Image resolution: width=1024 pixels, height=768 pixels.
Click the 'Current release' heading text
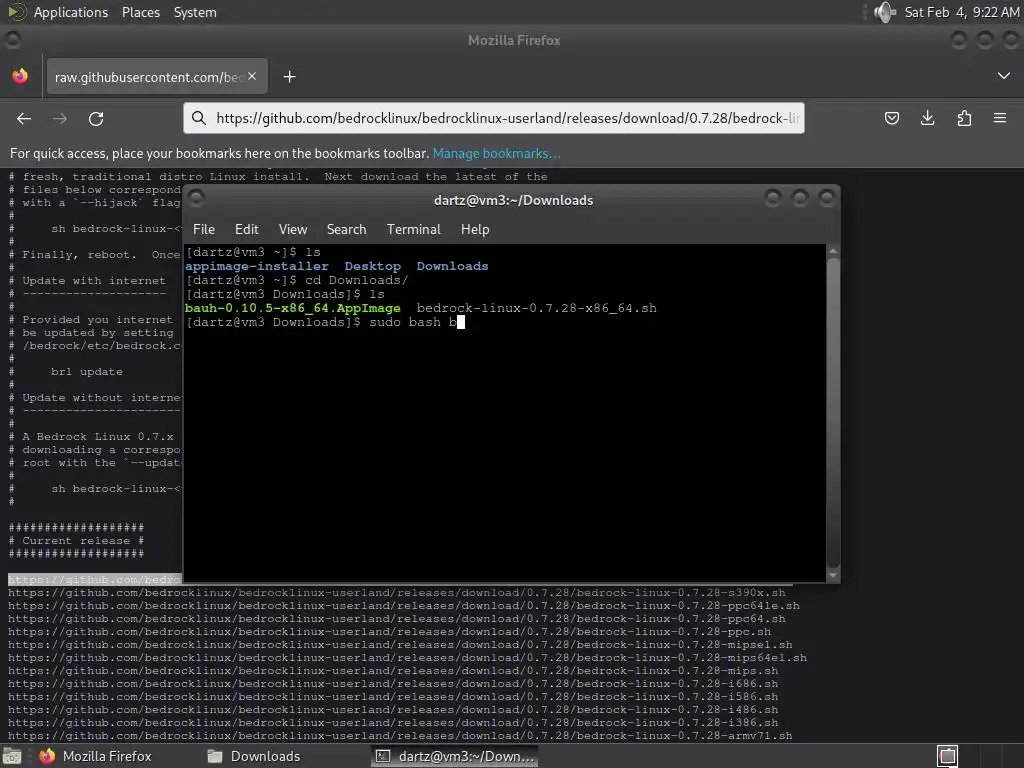[x=76, y=541]
